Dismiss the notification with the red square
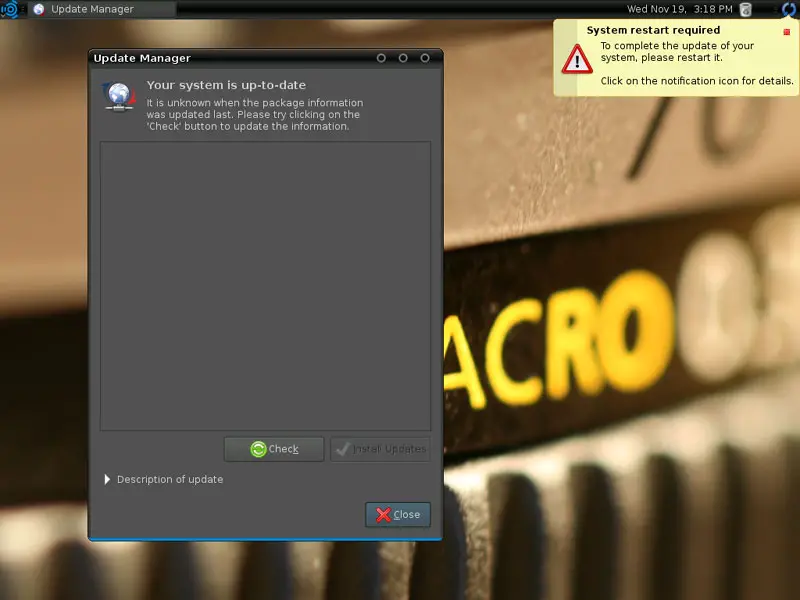This screenshot has height=600, width=800. click(x=786, y=32)
